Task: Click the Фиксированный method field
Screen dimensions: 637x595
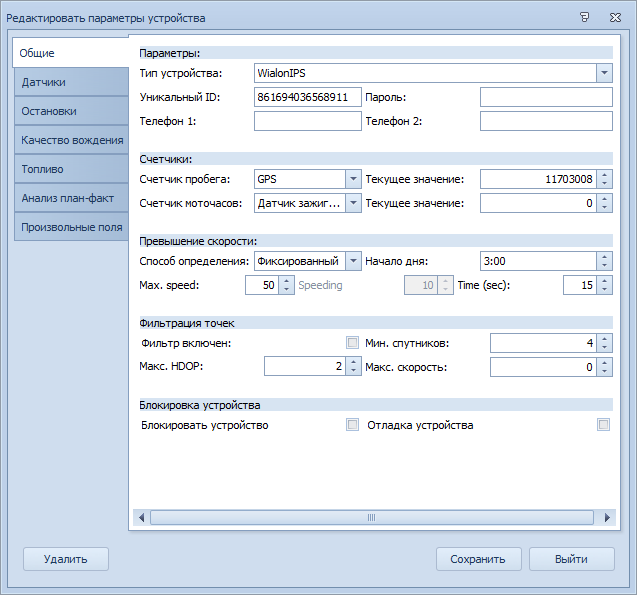Action: point(300,261)
